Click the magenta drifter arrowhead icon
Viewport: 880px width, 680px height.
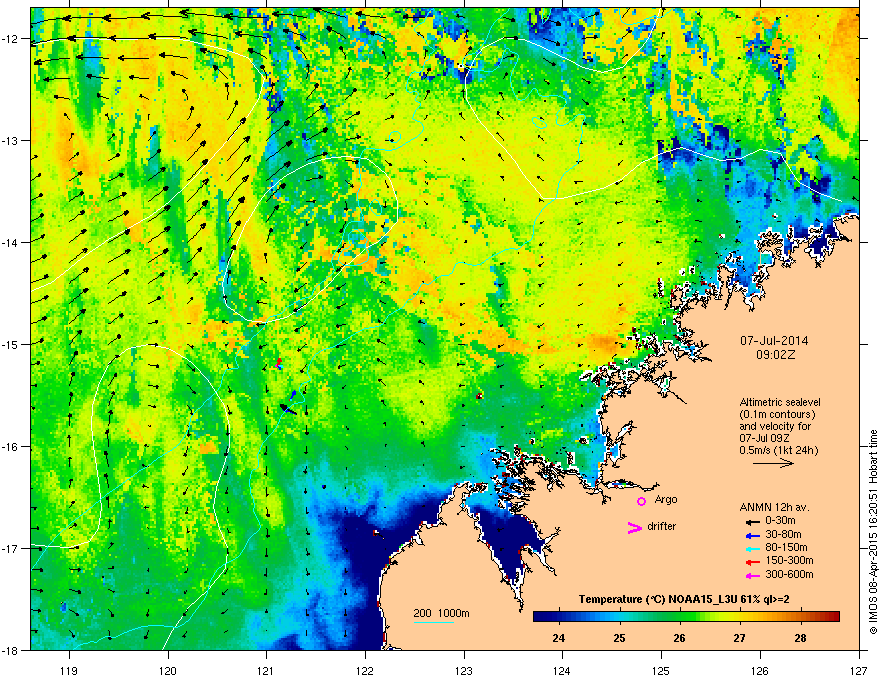pos(635,527)
